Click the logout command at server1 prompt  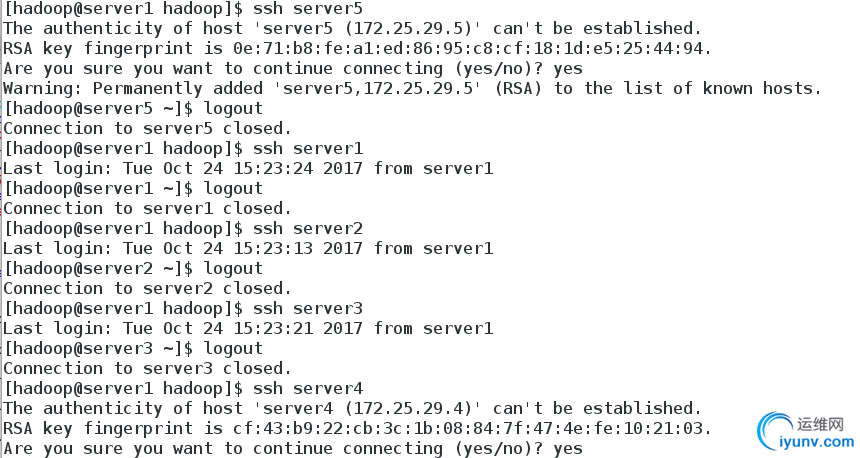233,189
